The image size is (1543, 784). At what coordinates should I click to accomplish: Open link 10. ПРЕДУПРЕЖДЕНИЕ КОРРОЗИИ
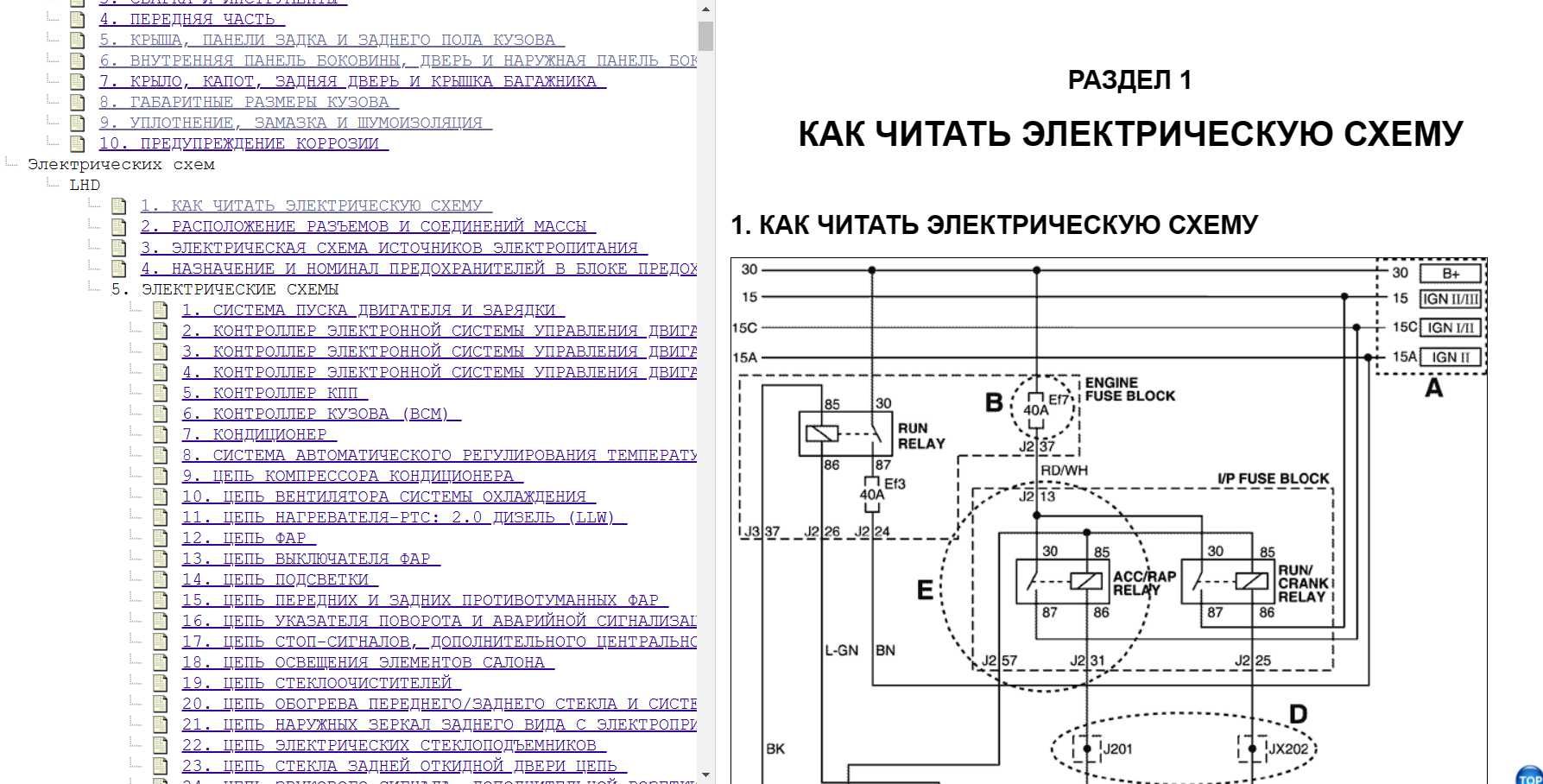click(243, 143)
